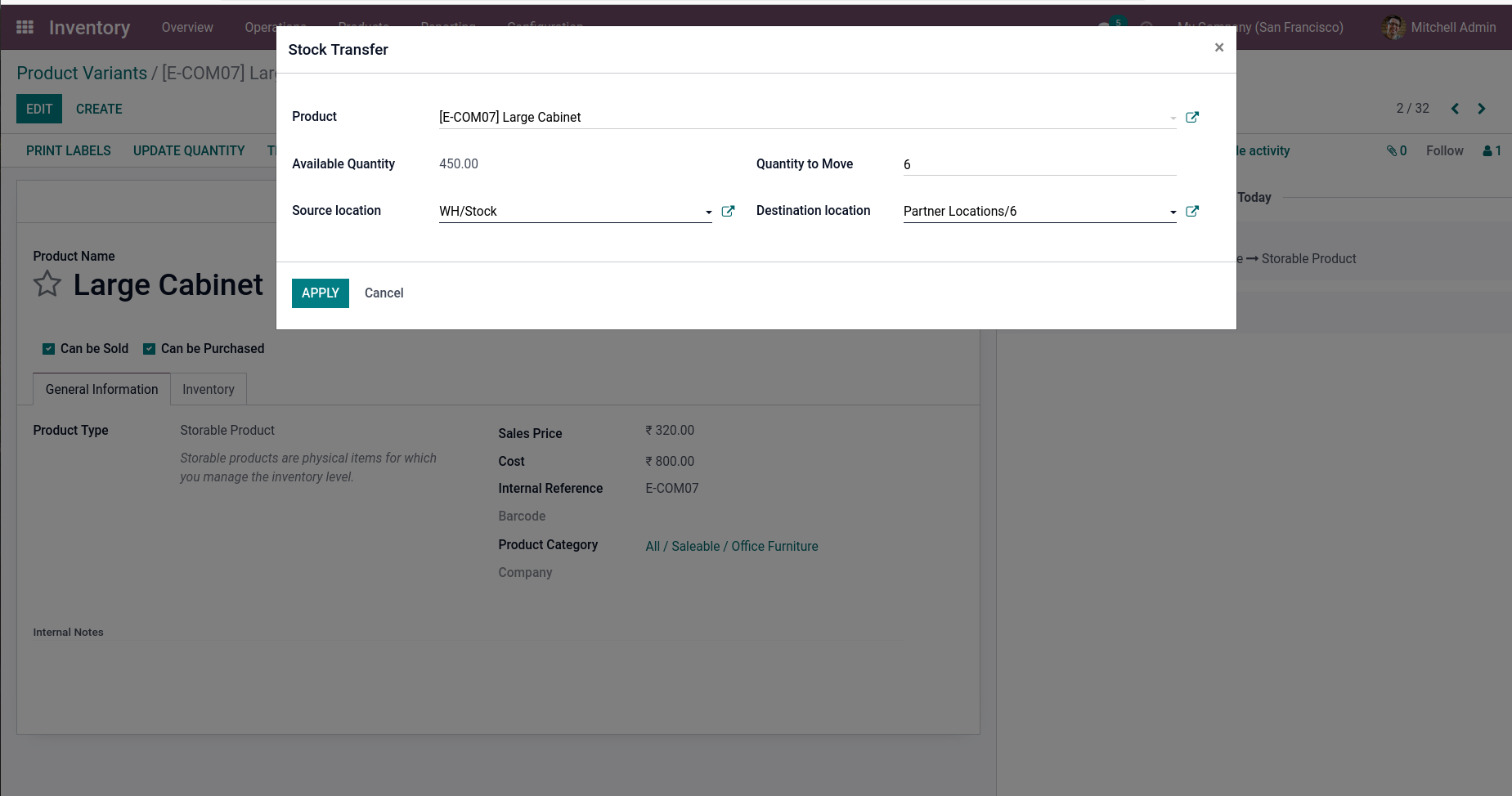Toggle Can be Purchased checkbox
The image size is (1512, 796).
[149, 349]
